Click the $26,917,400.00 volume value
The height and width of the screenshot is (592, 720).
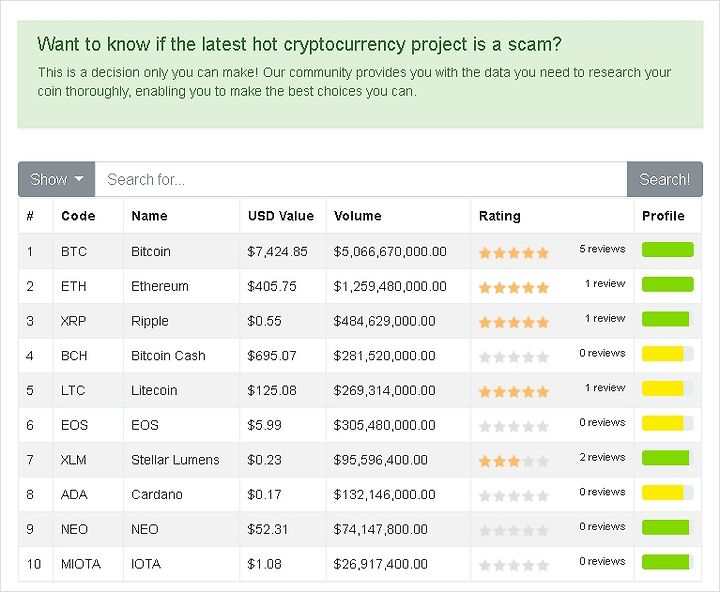coord(381,564)
